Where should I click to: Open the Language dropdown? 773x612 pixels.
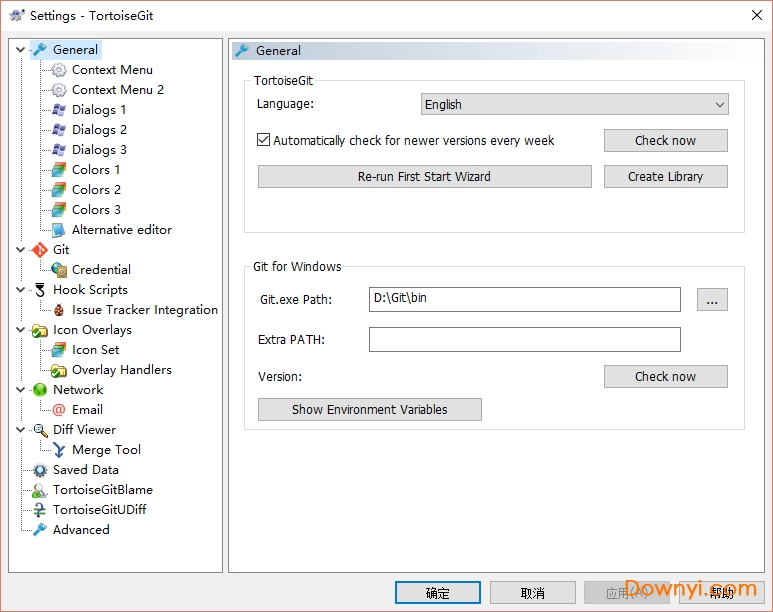pos(574,104)
